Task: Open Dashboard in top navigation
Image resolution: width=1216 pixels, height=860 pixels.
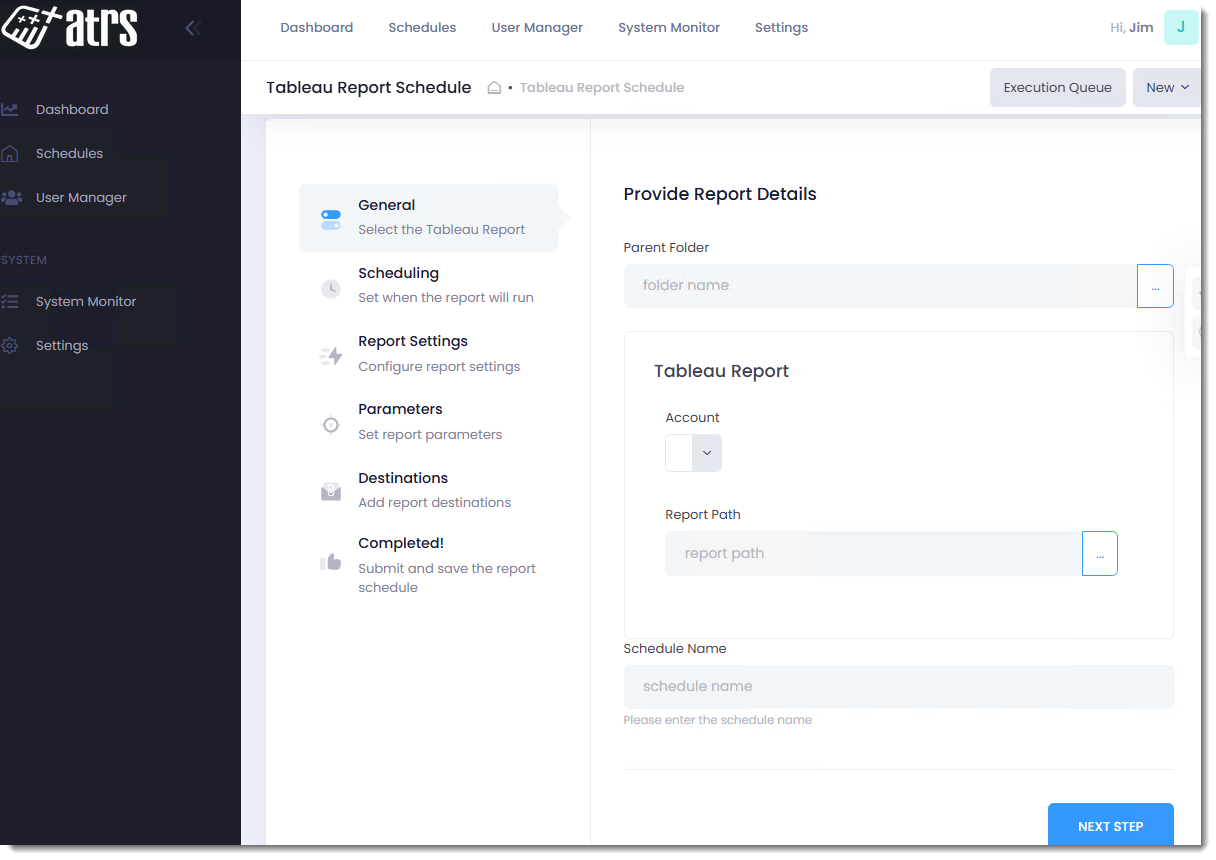Action: click(x=316, y=28)
